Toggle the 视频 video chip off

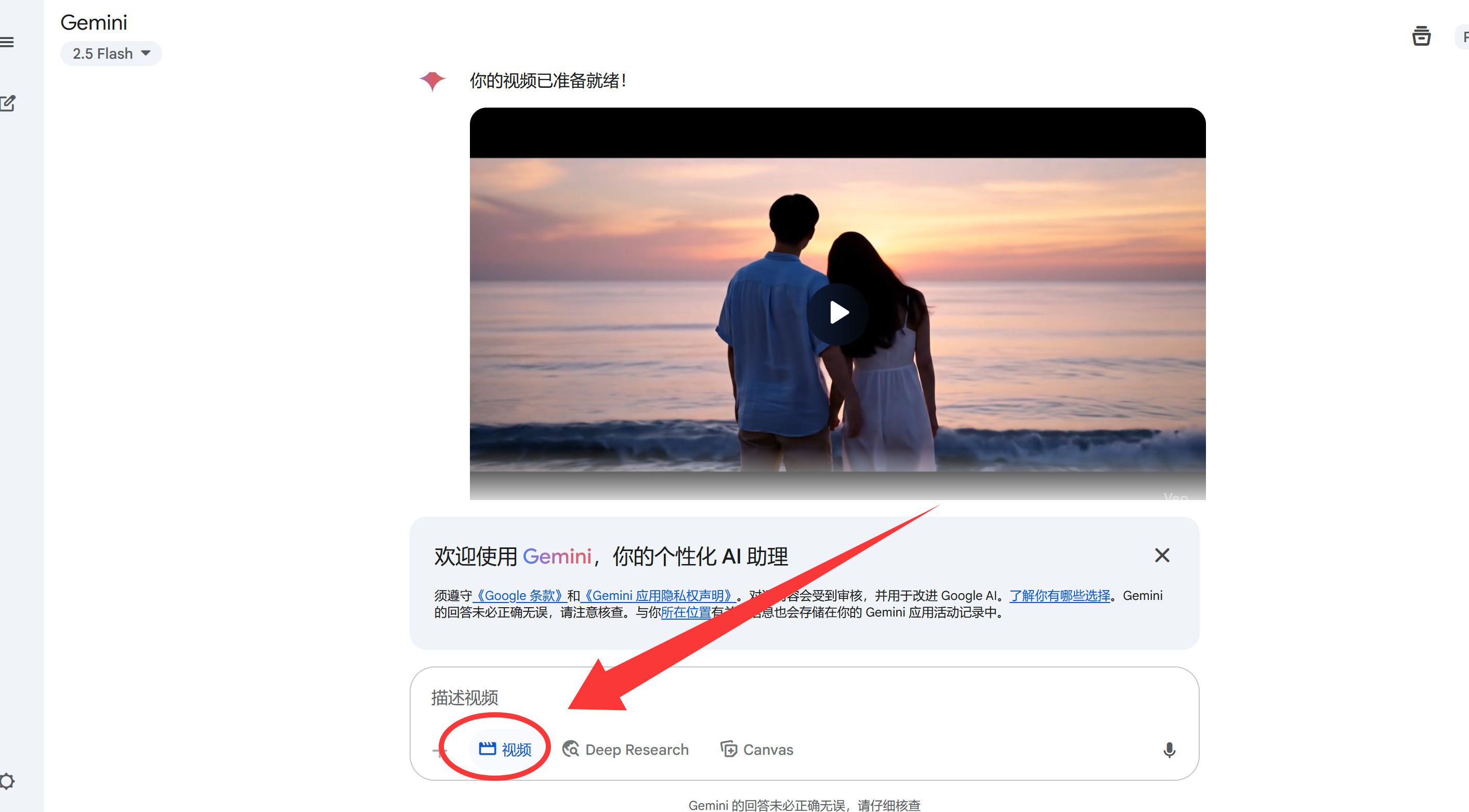click(505, 749)
